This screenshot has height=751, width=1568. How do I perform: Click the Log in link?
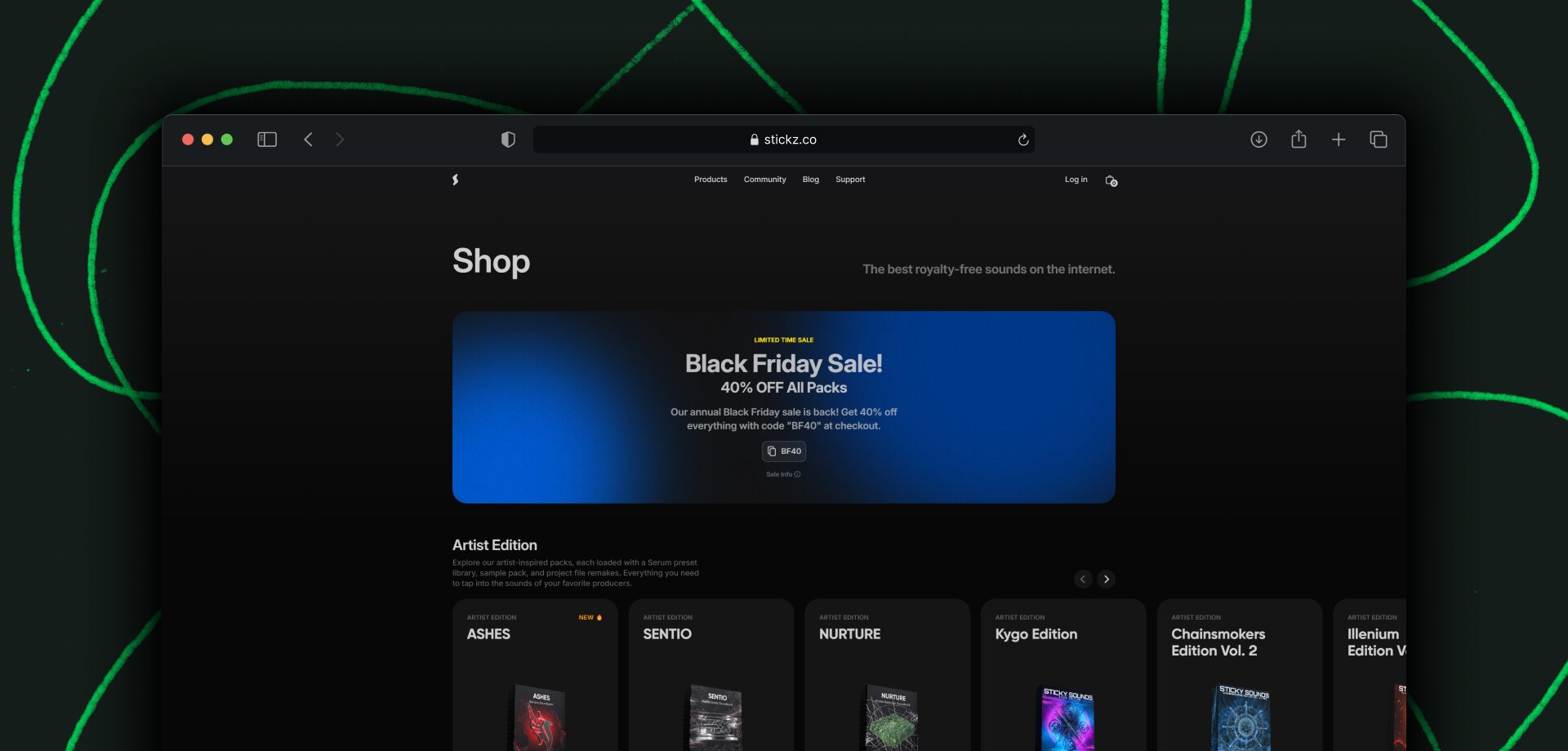pyautogui.click(x=1076, y=180)
